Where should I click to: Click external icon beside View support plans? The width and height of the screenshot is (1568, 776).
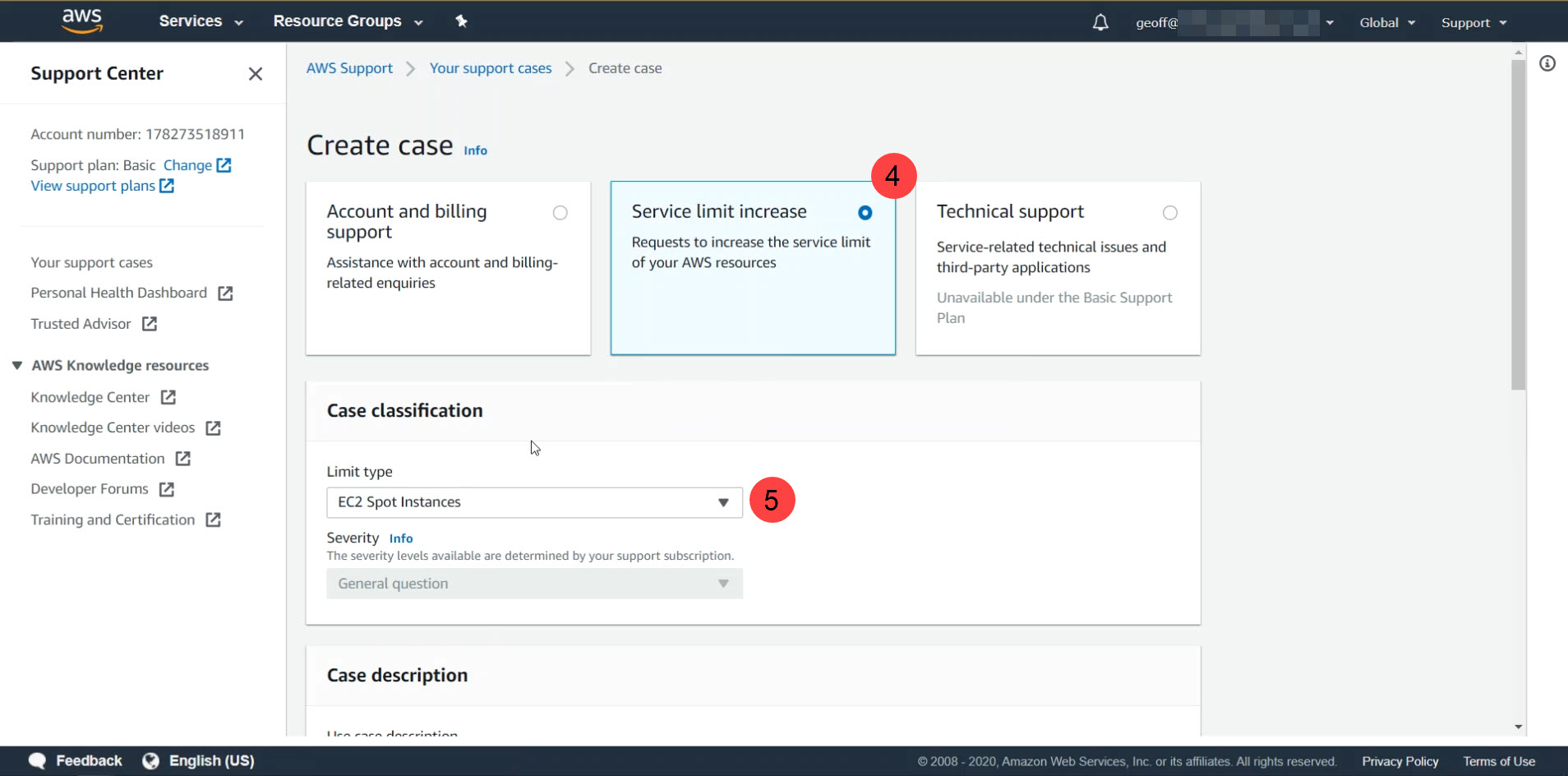(x=167, y=186)
